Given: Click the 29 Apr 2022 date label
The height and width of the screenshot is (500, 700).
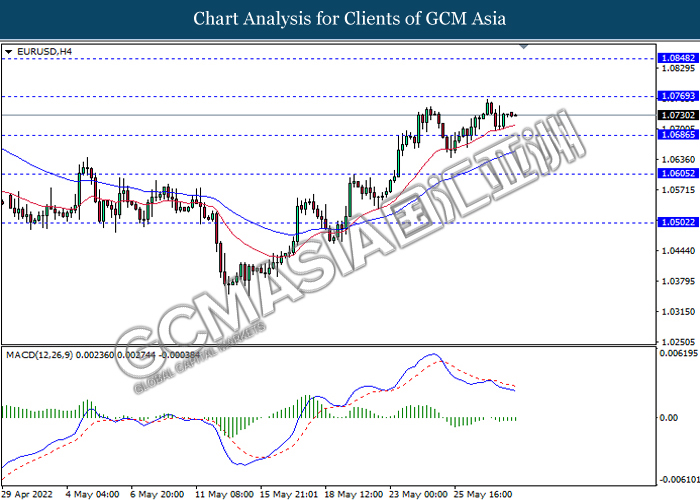Looking at the screenshot, I should (x=27, y=494).
